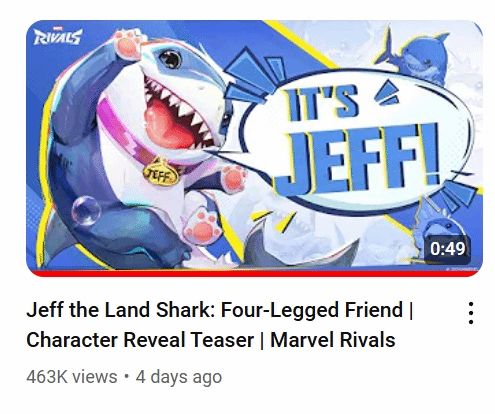This screenshot has width=495, height=414.
Task: Click the word JEFF! in the bubble
Action: click(358, 158)
